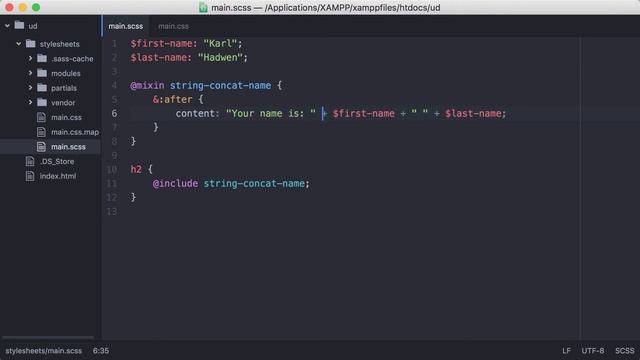The image size is (640, 360).
Task: Click stylesheets/main.scss path in status bar
Action: click(x=44, y=351)
